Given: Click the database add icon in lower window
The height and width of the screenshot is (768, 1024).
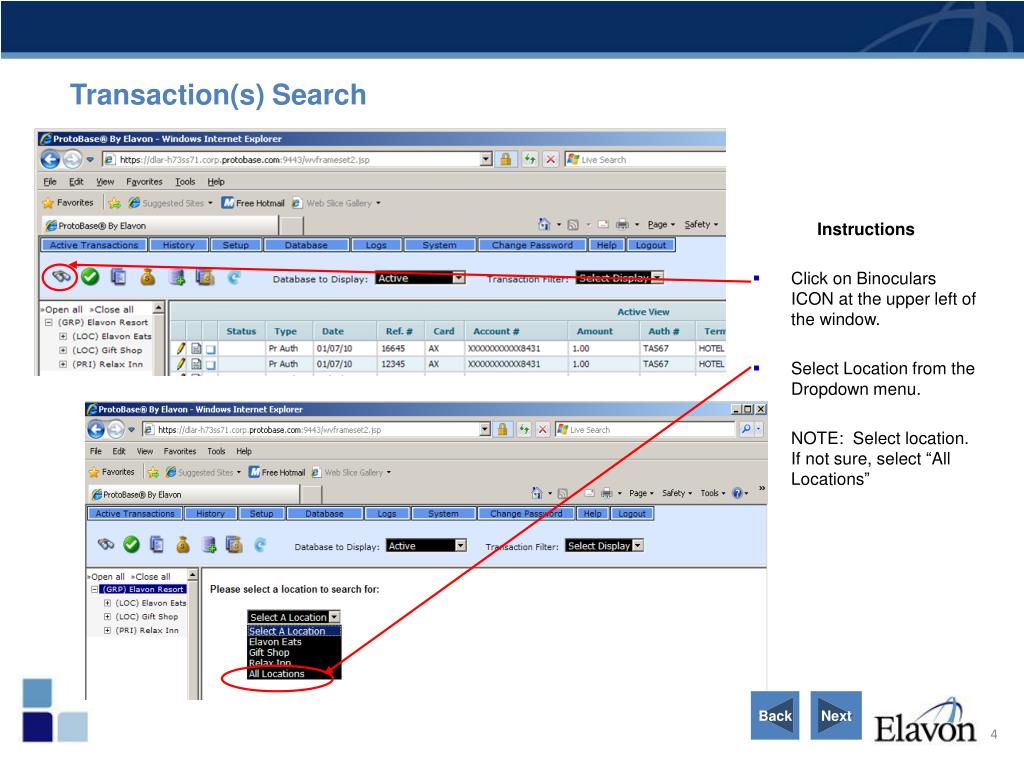Looking at the screenshot, I should pyautogui.click(x=209, y=545).
